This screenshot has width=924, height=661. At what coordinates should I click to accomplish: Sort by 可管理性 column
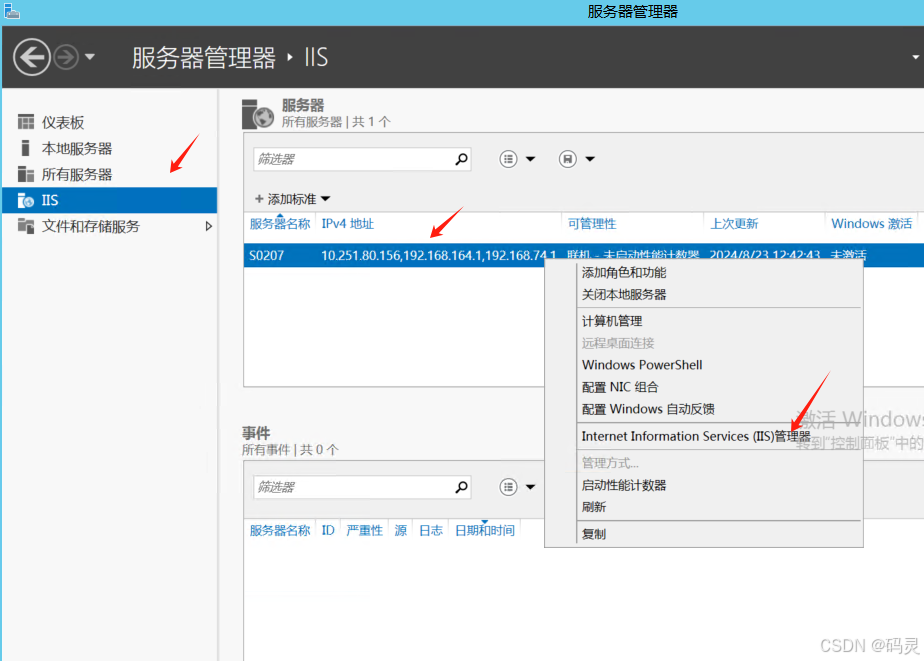pos(592,224)
